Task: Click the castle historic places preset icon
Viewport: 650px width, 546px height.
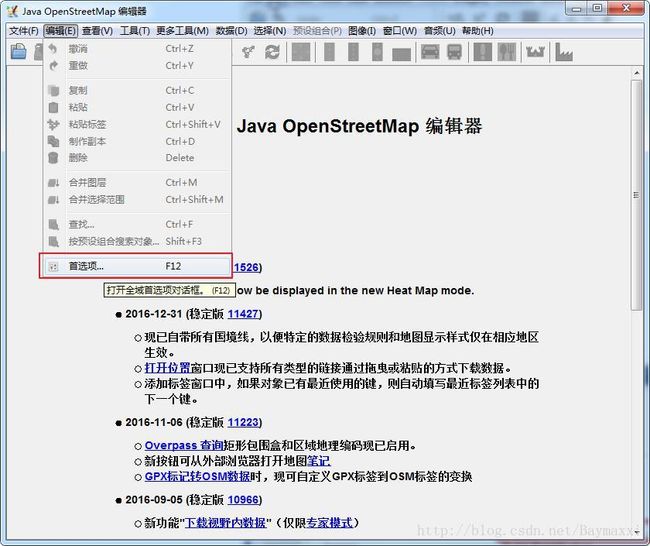Action: (x=535, y=52)
